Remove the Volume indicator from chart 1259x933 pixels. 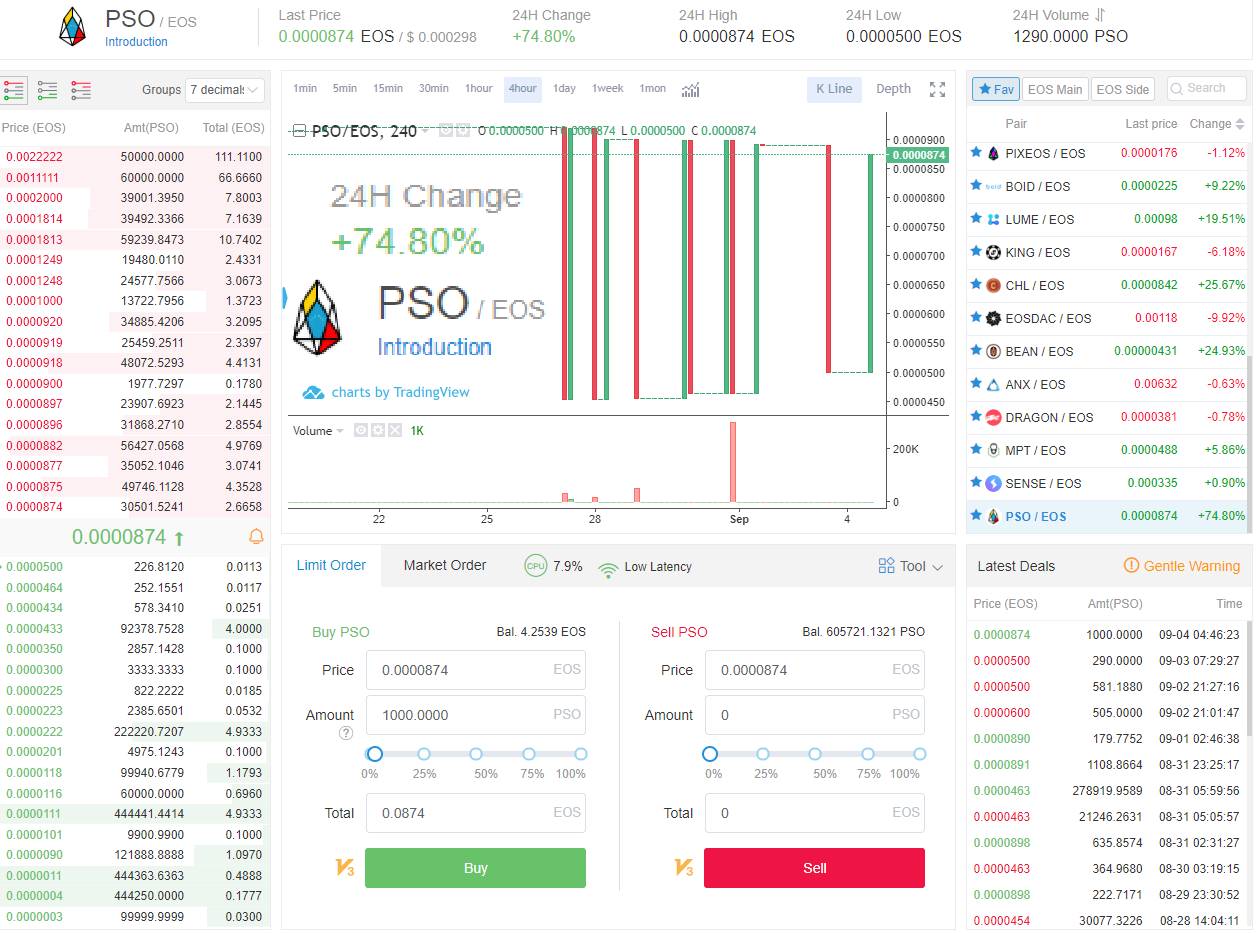point(395,431)
